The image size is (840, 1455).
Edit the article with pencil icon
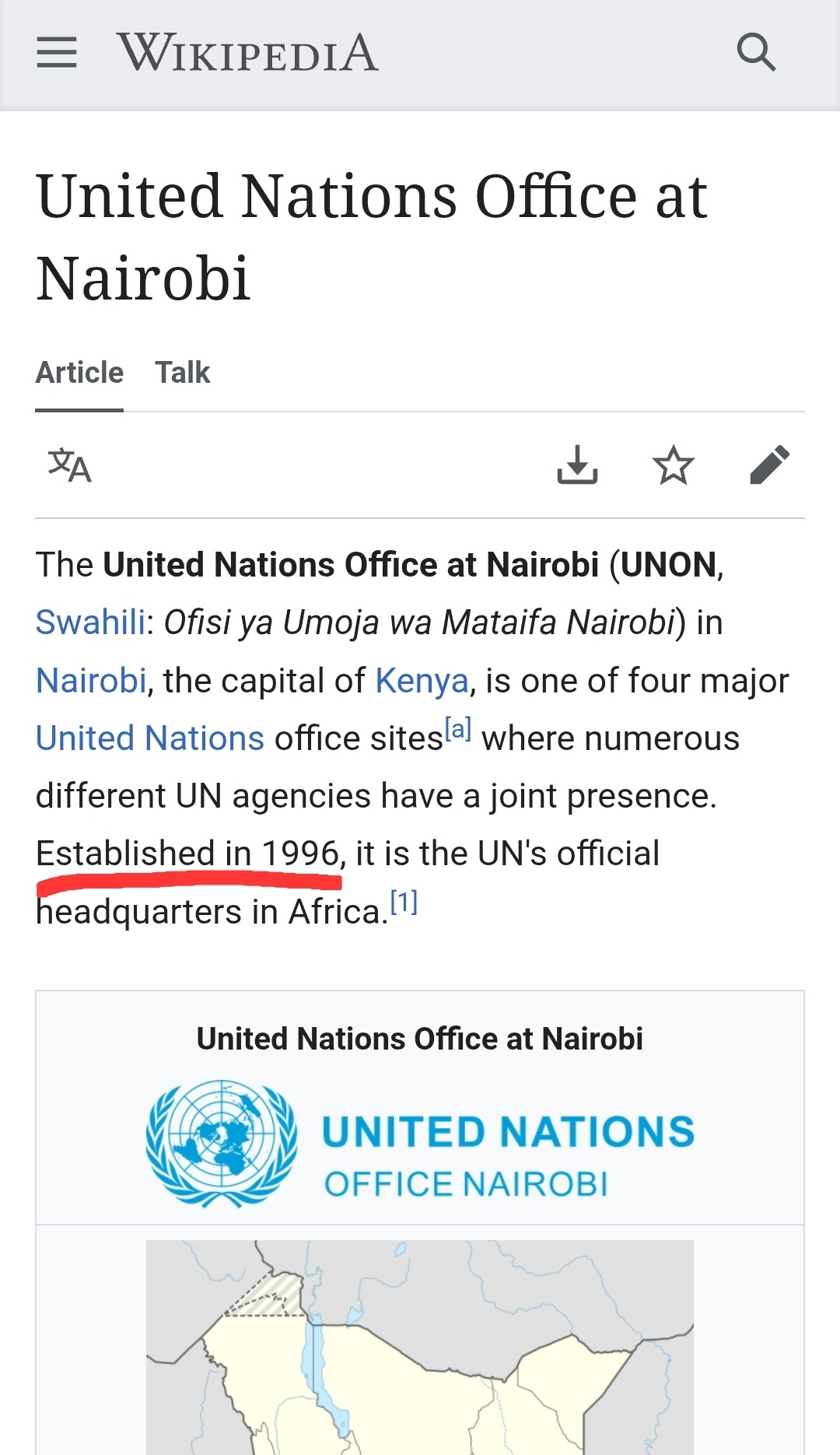[769, 465]
